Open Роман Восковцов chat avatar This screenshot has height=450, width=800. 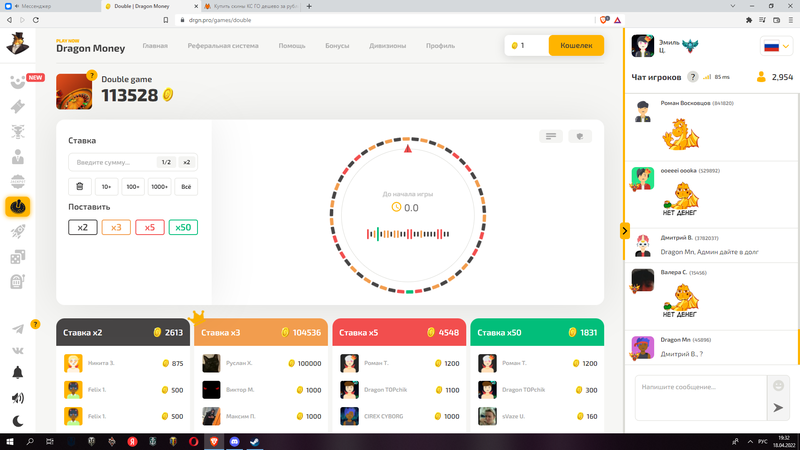(x=642, y=111)
